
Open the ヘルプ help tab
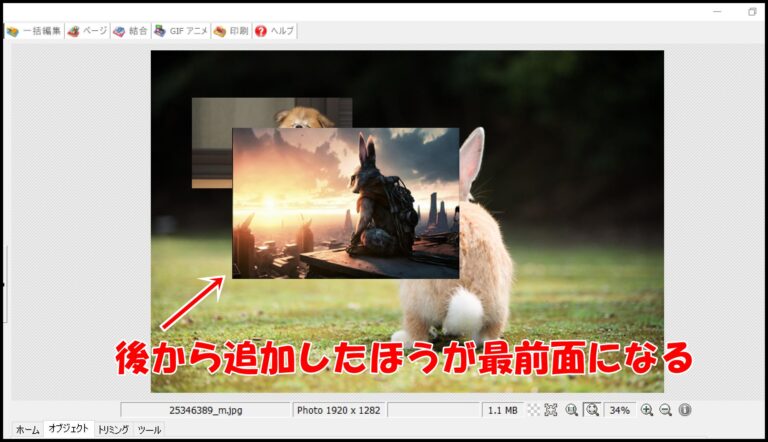tap(274, 31)
